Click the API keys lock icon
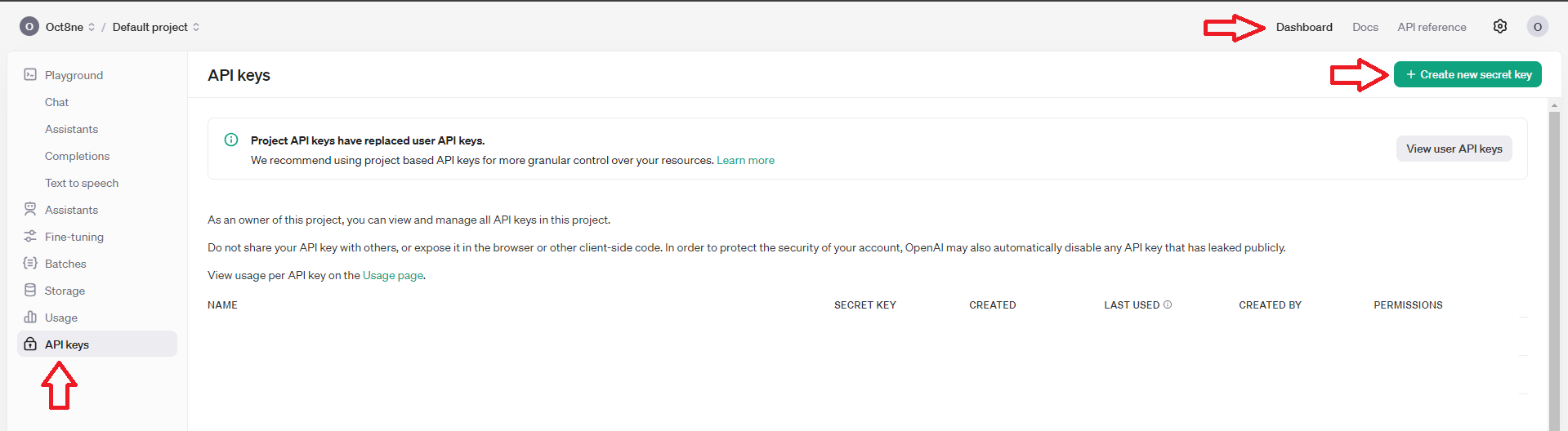 click(30, 344)
